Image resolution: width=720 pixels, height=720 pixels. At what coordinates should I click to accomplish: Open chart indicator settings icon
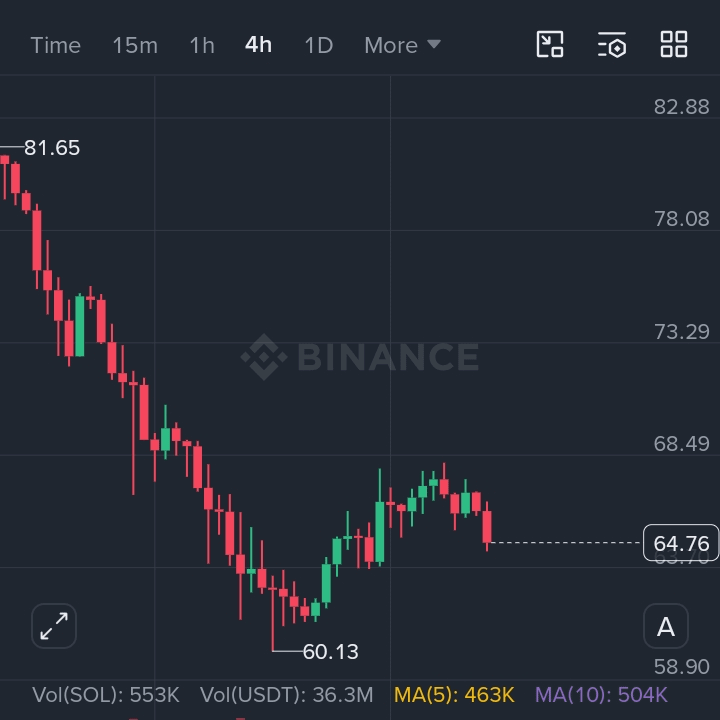click(612, 45)
